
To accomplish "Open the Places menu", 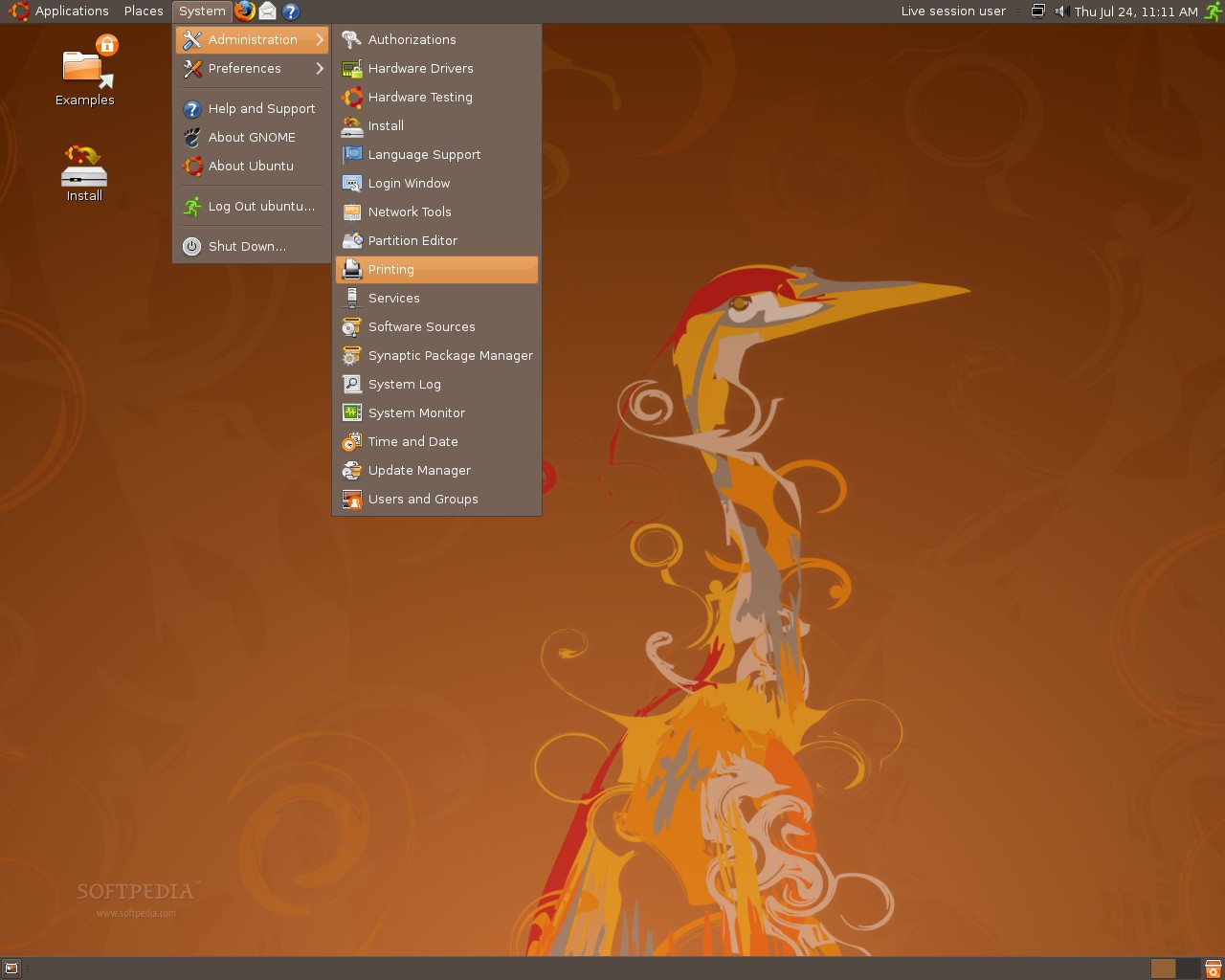I will pos(144,11).
